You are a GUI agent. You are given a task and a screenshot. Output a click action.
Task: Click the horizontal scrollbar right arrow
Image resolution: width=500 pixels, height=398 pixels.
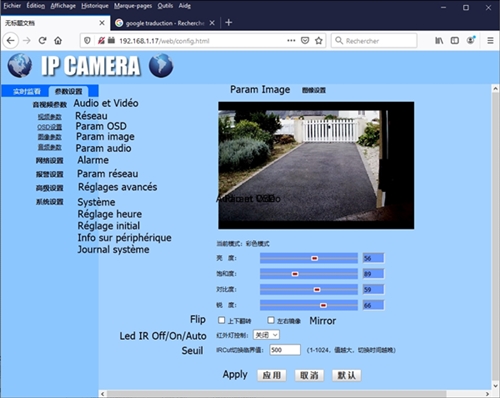click(487, 394)
